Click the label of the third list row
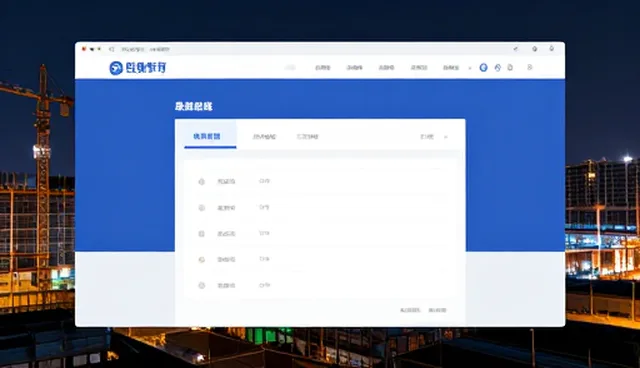640x368 pixels. point(226,234)
